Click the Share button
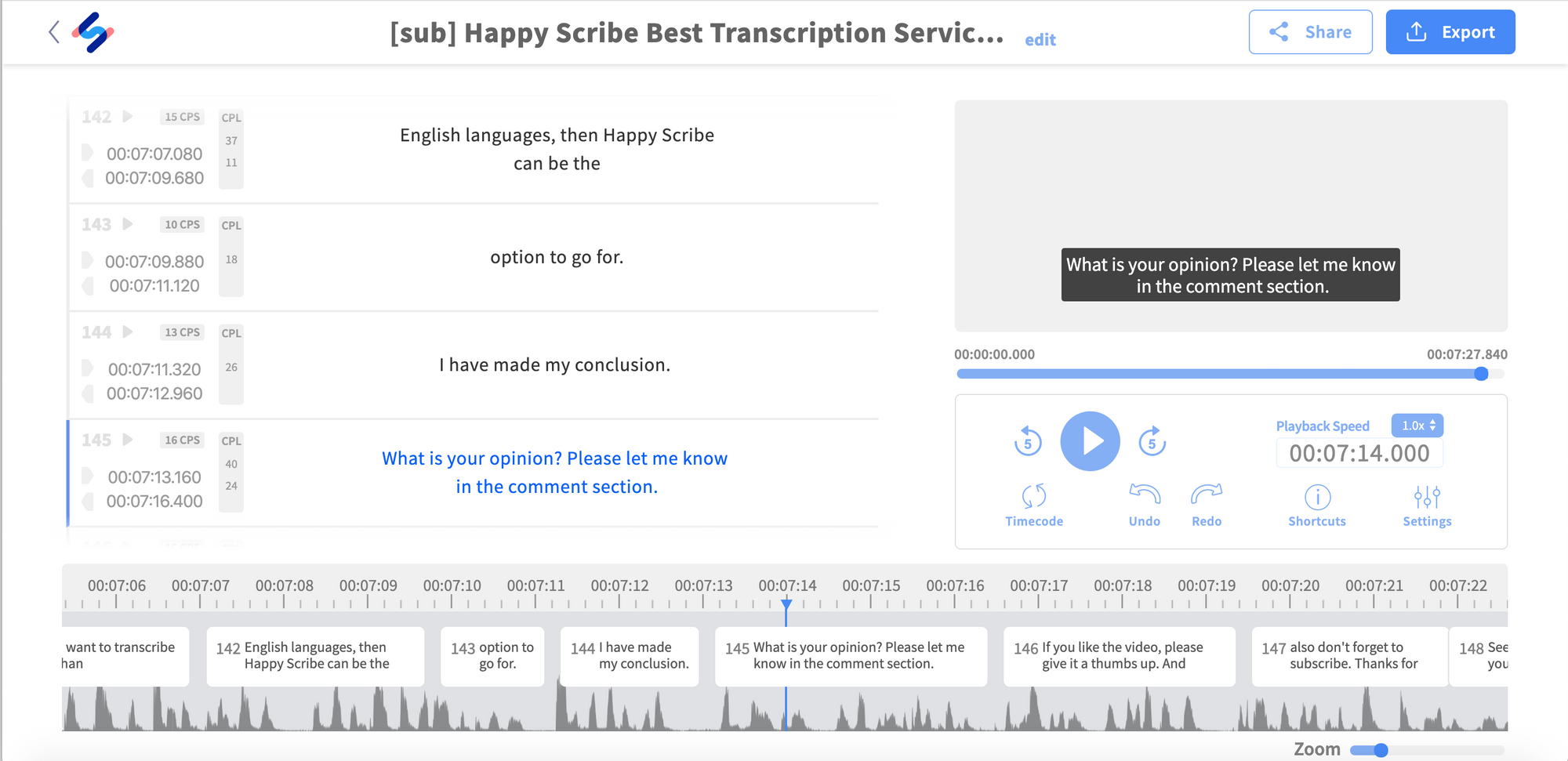 click(x=1310, y=32)
